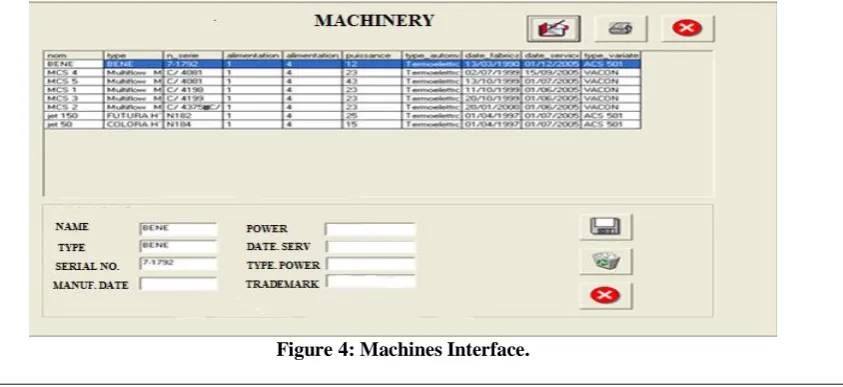Click 'ACS 501' cell in jet 150 row
843x387 pixels.
click(x=611, y=116)
